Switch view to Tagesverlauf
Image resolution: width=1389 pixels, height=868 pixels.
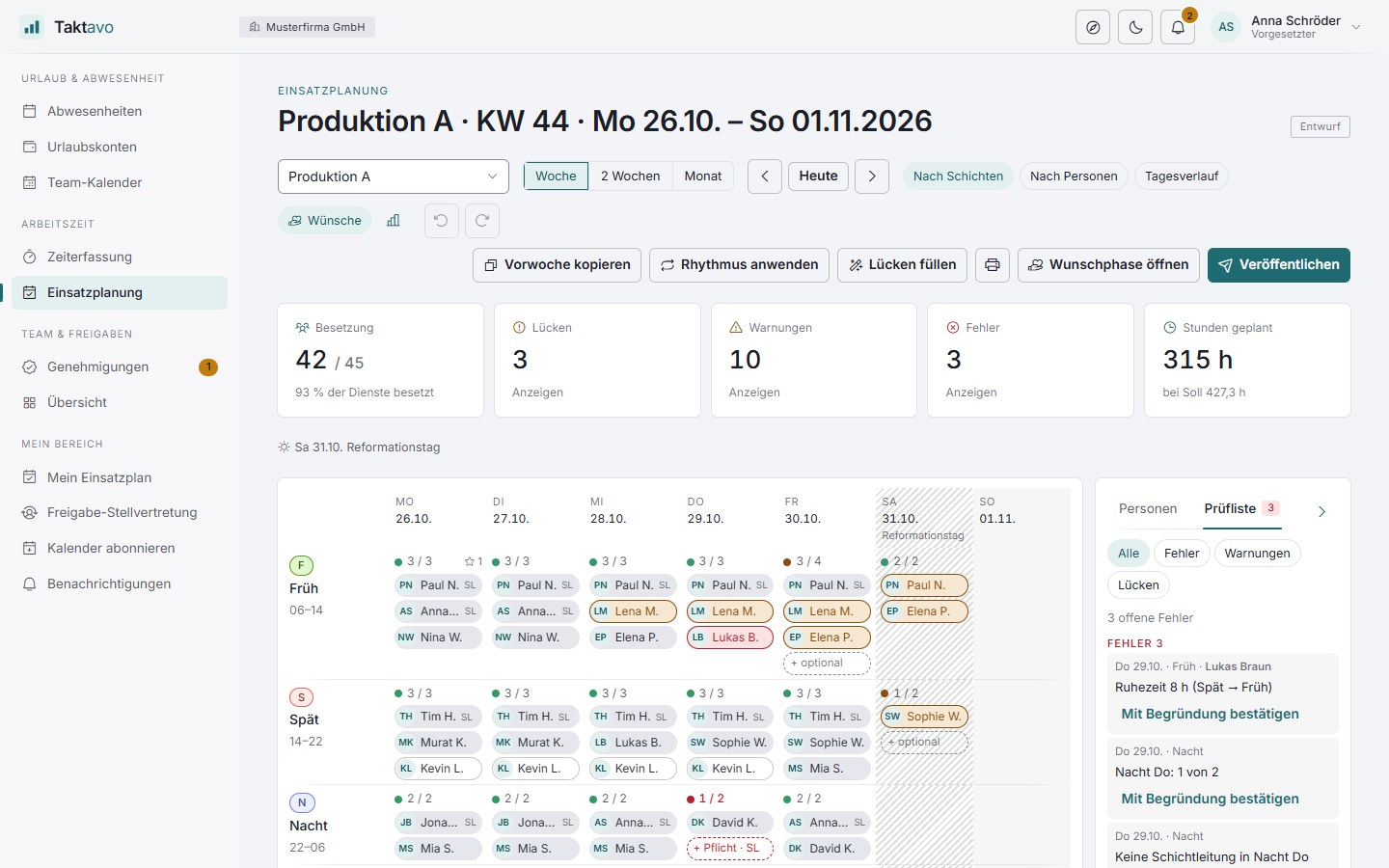[x=1182, y=176]
